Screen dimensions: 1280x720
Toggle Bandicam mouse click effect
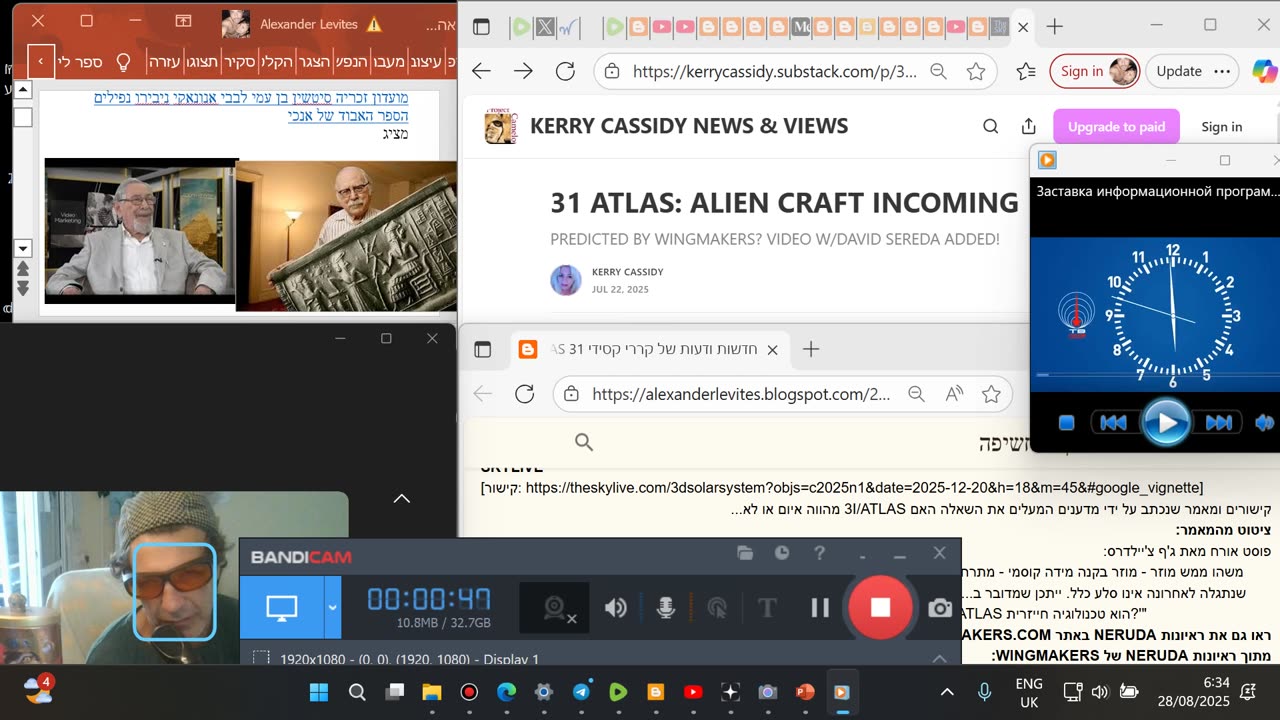717,607
